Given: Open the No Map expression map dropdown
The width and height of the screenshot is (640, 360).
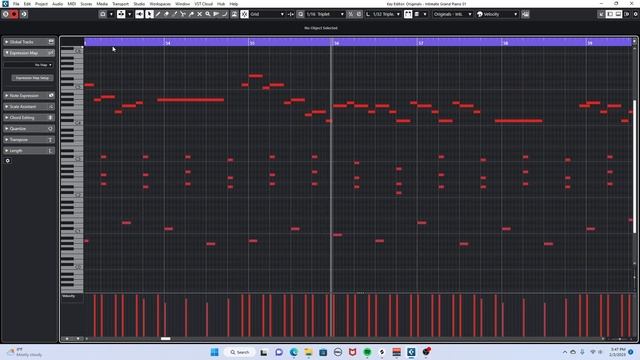Looking at the screenshot, I should click(28, 65).
